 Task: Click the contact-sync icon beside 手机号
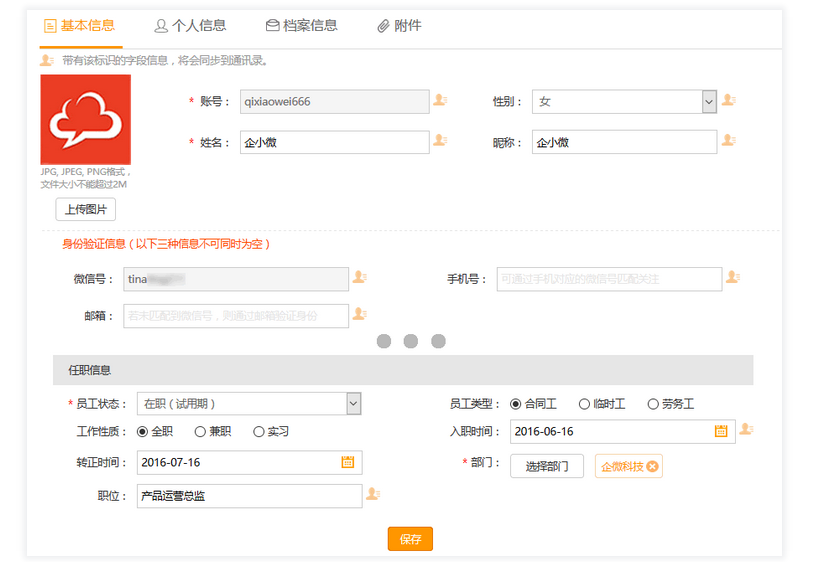coord(733,277)
